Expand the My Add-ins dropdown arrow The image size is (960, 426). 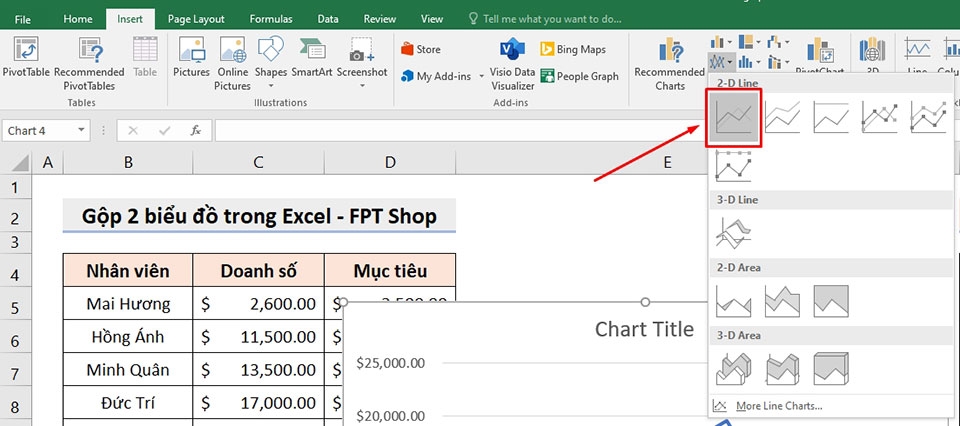pyautogui.click(x=481, y=77)
